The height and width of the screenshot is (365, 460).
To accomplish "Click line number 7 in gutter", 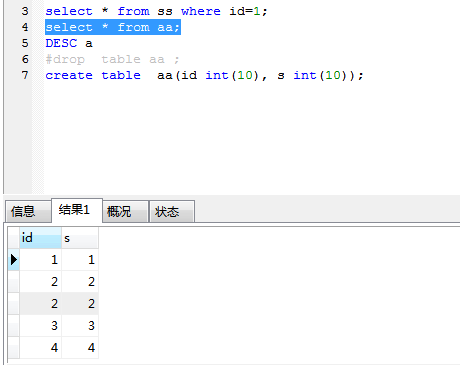I will click(25, 75).
